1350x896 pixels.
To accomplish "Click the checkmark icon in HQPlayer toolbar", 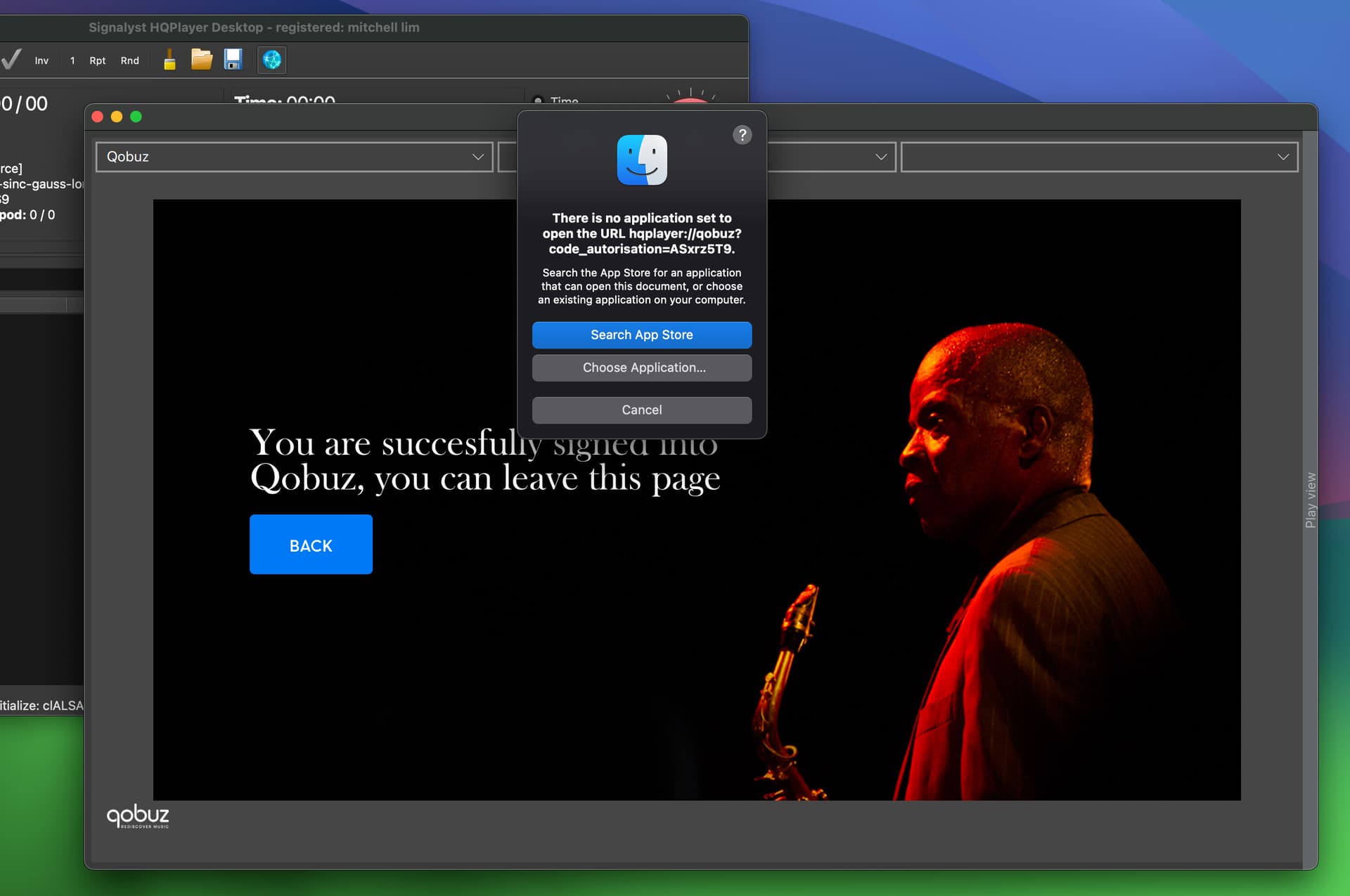I will (x=11, y=60).
